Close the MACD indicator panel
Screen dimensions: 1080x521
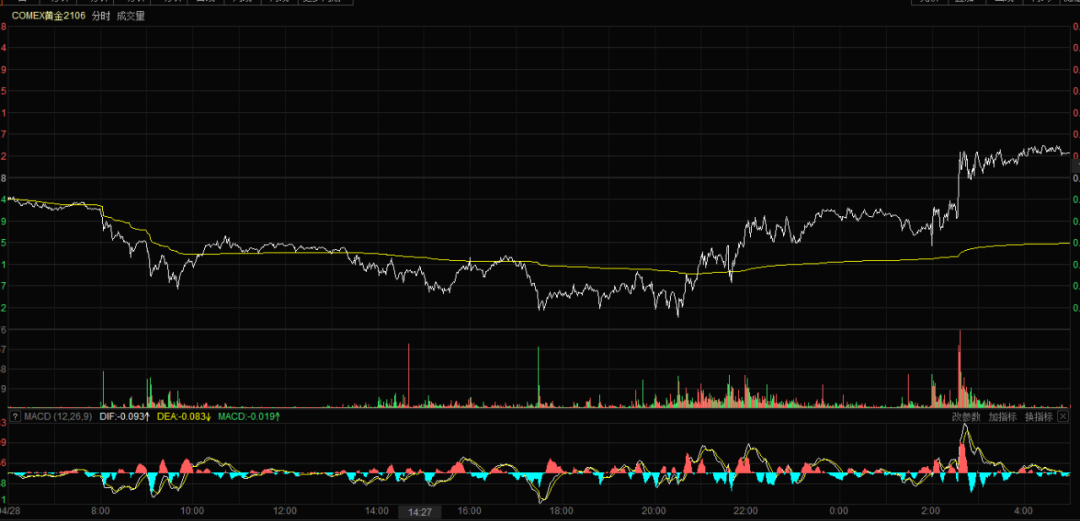[1063, 416]
